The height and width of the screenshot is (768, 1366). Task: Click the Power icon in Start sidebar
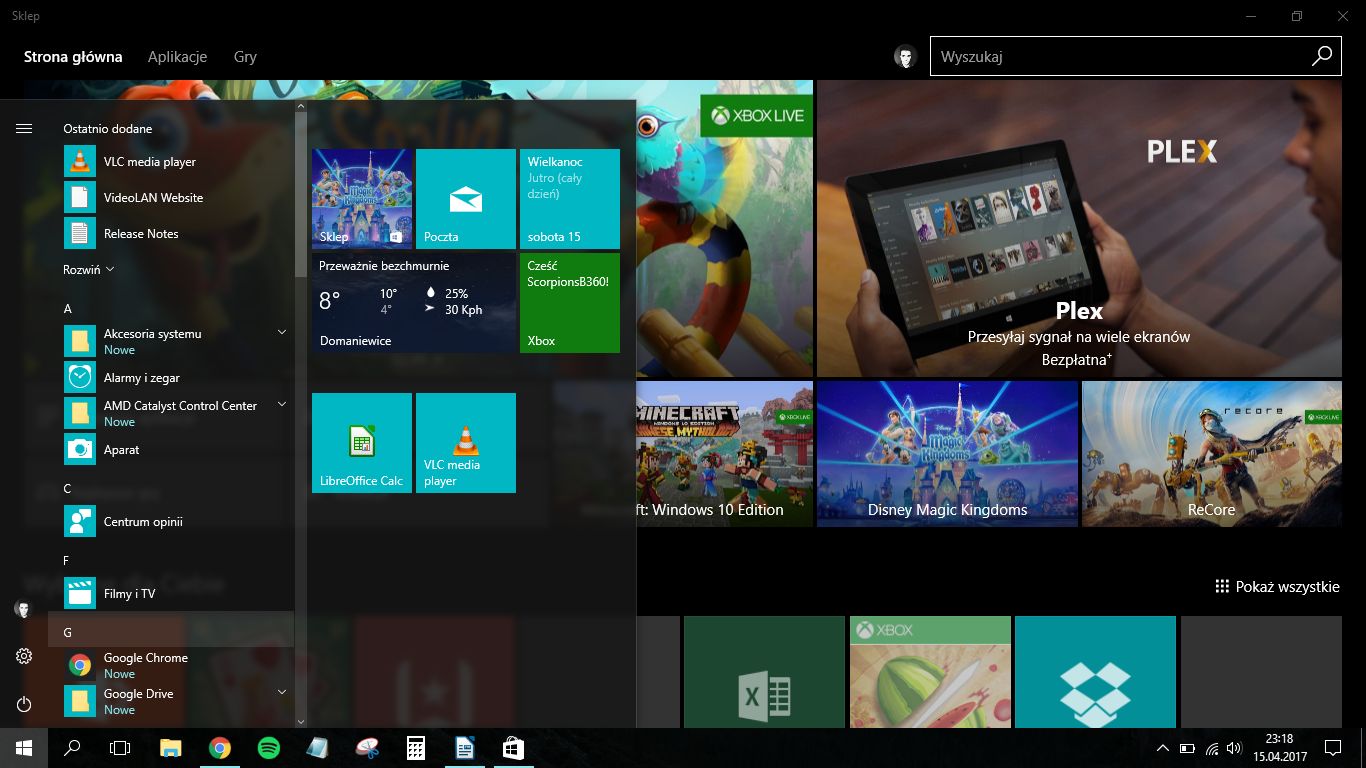click(24, 704)
